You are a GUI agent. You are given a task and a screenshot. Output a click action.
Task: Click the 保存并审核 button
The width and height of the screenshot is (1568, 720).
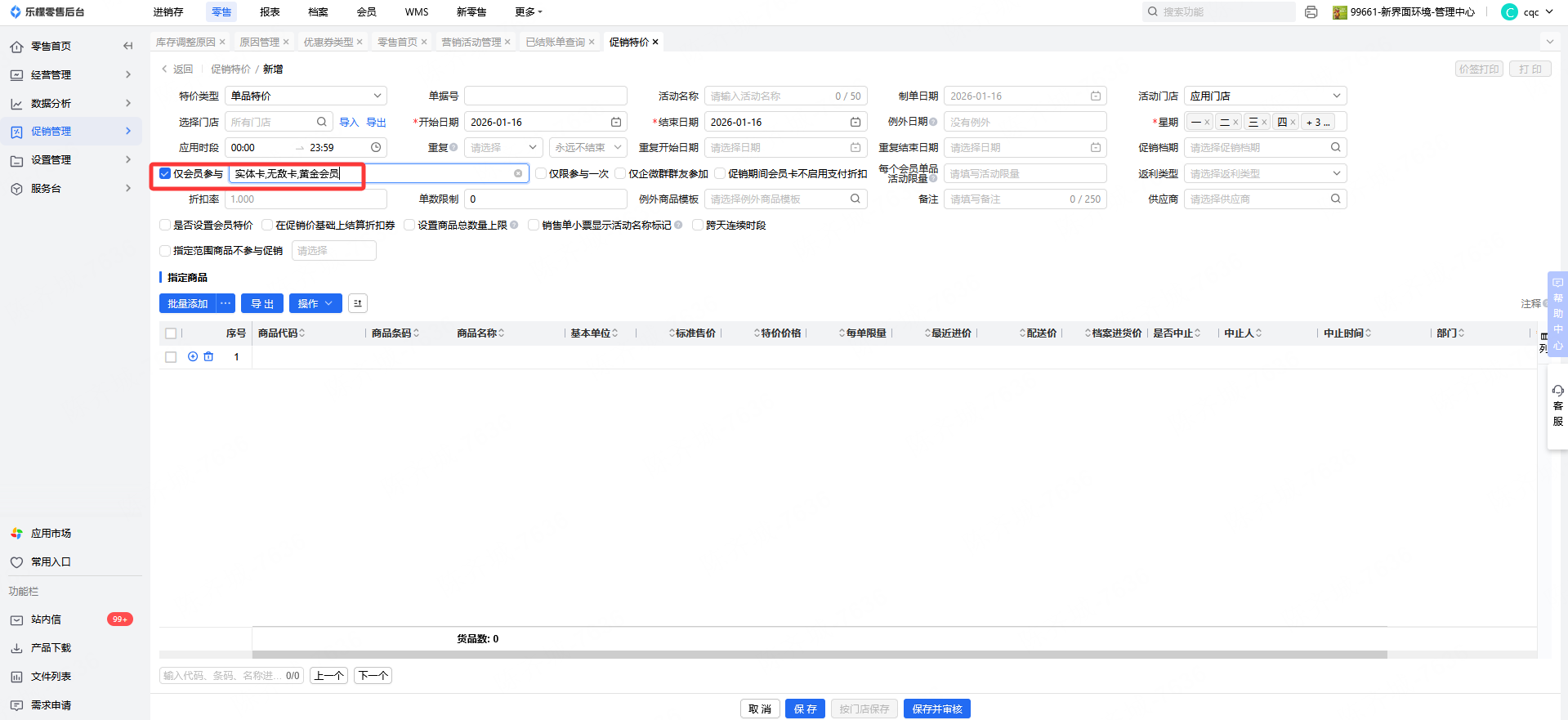(936, 709)
